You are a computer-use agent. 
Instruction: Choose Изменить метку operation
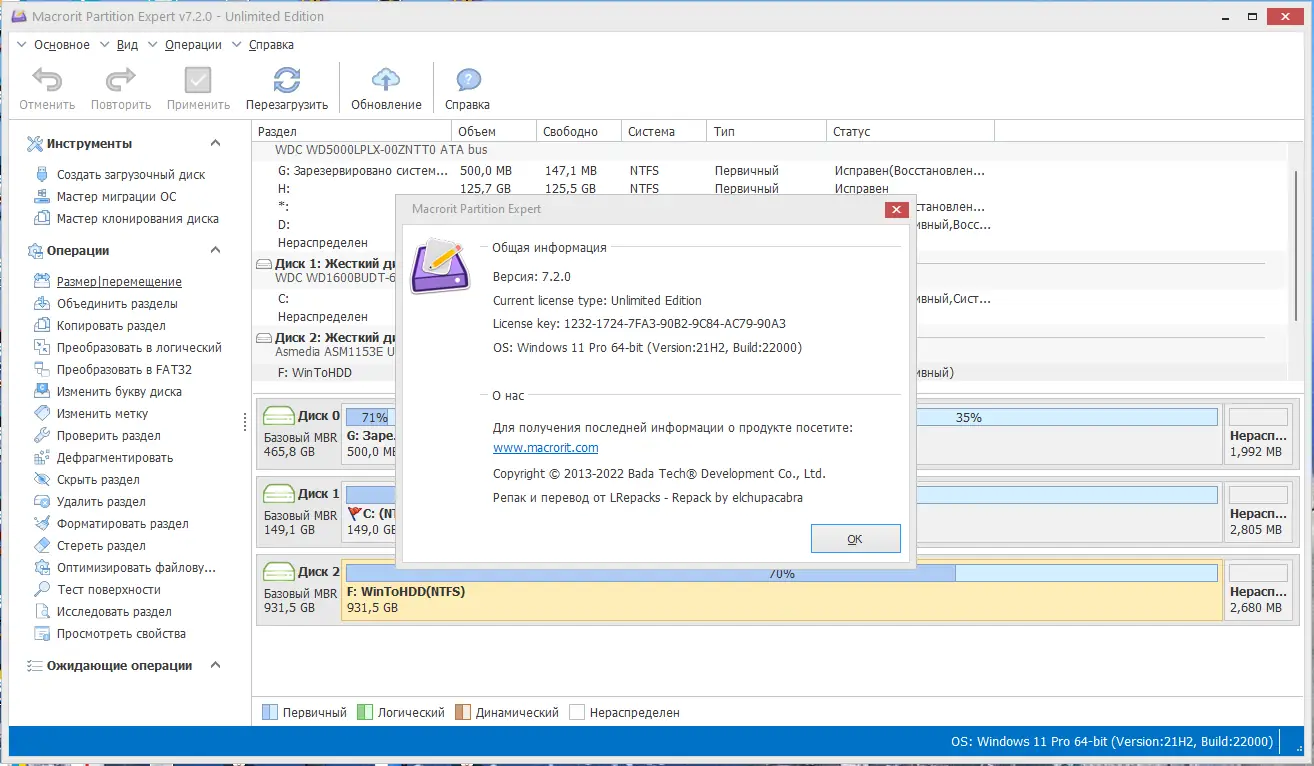coord(102,414)
